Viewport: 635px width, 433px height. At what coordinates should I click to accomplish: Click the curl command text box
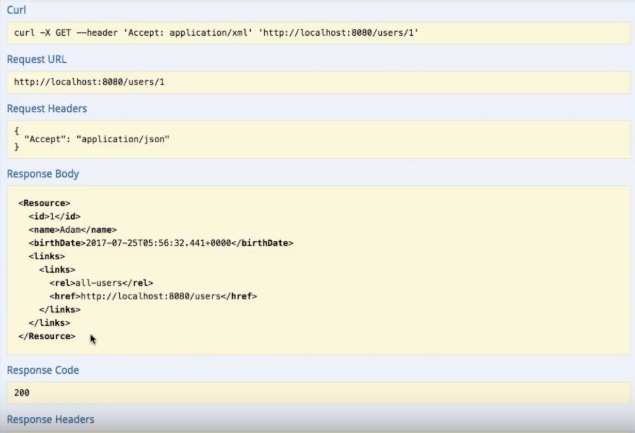tap(216, 33)
